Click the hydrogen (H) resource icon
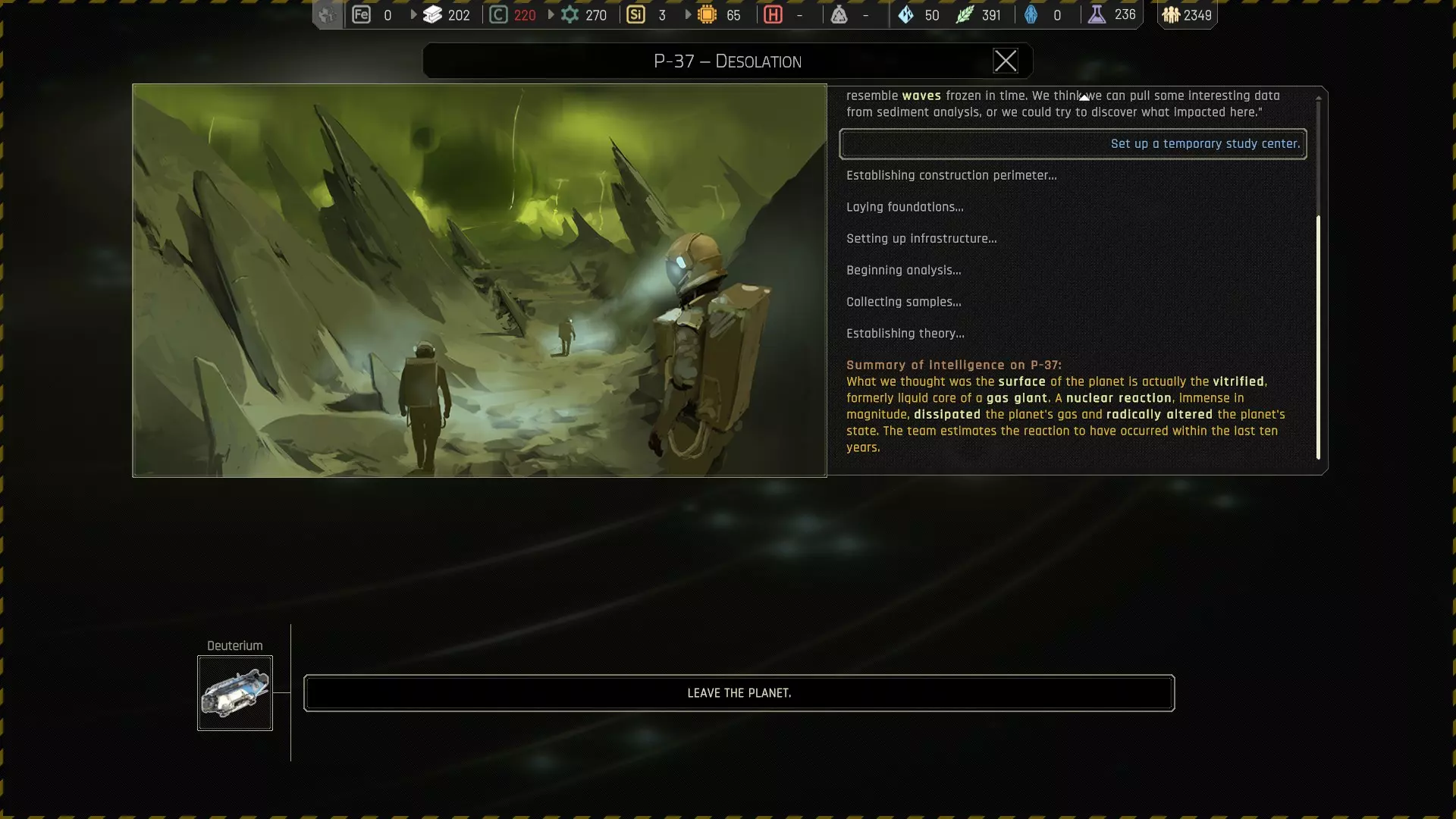 click(x=773, y=14)
